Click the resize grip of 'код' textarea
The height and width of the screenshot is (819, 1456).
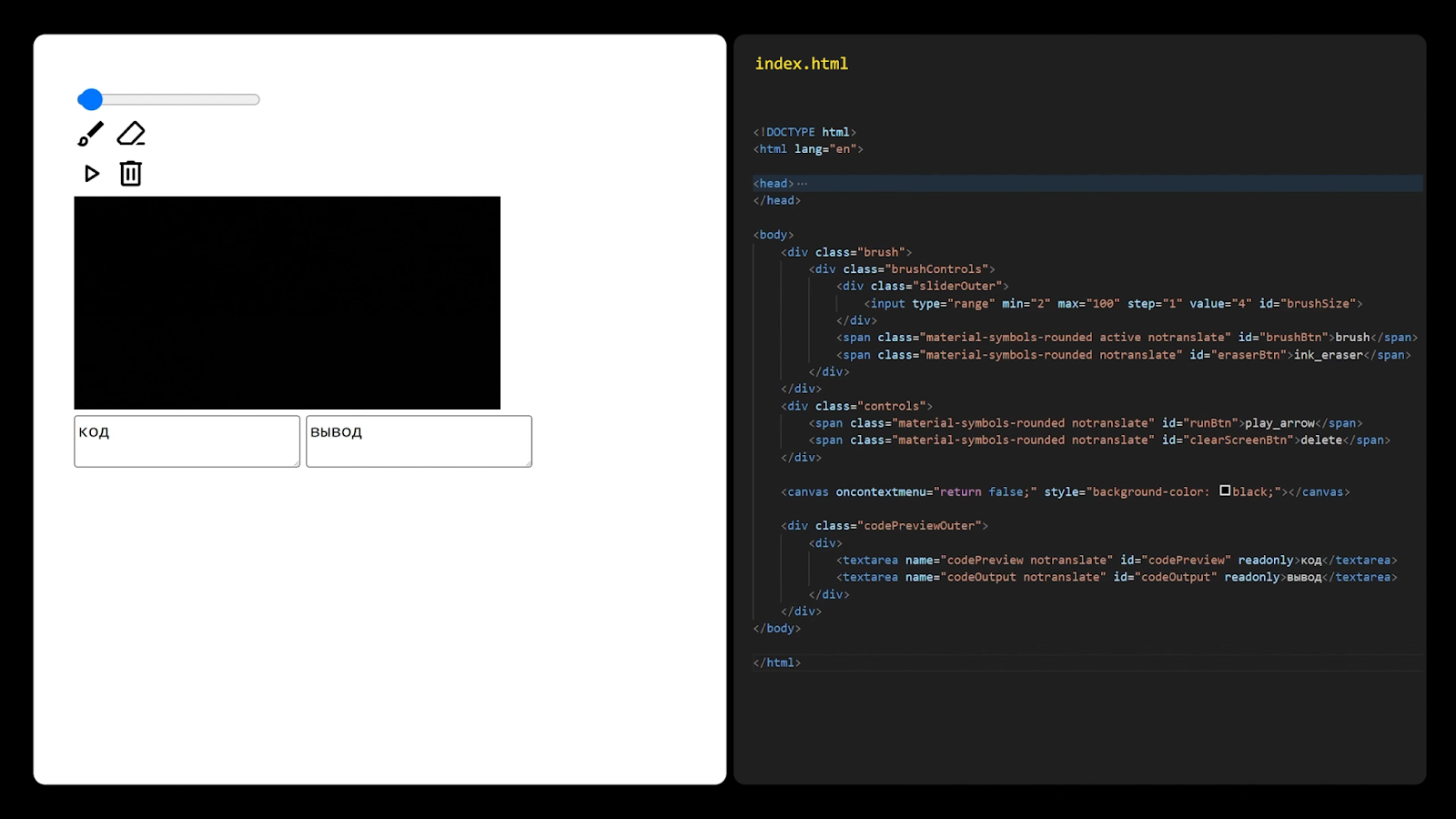coord(295,462)
